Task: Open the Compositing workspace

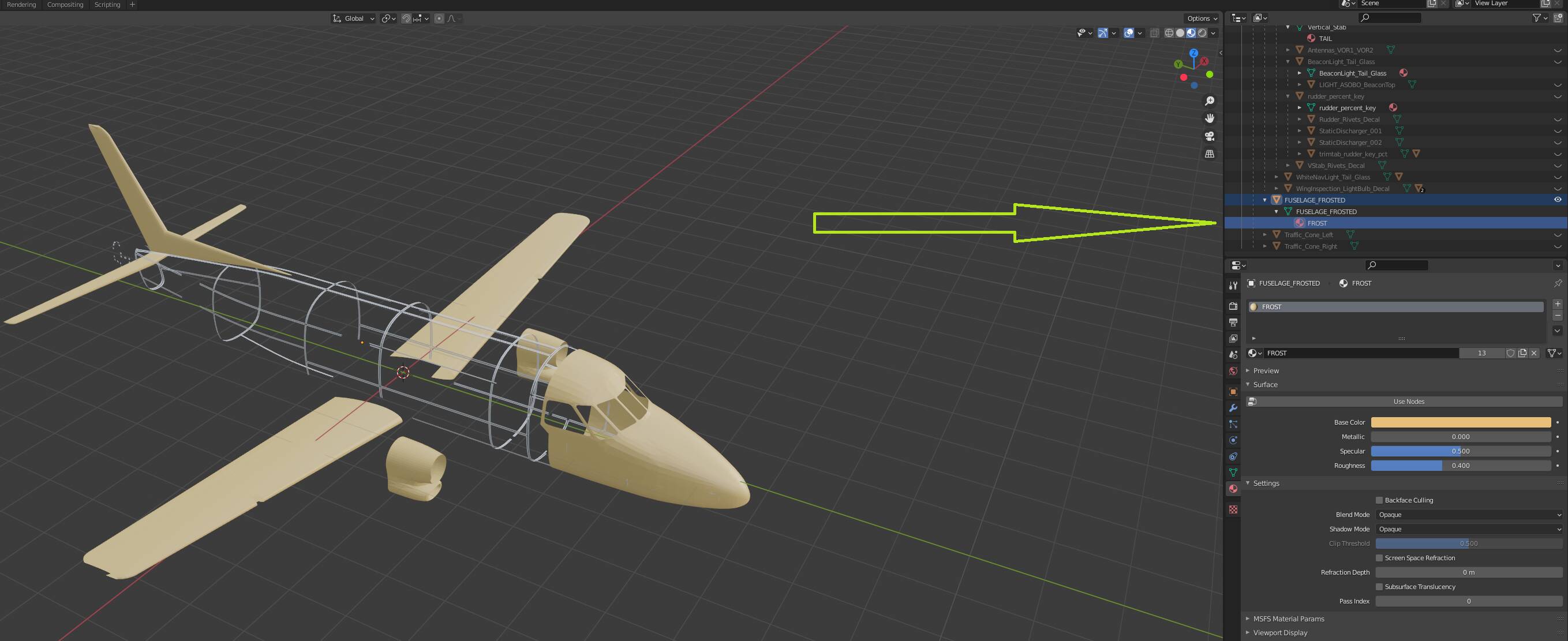Action: coord(65,4)
